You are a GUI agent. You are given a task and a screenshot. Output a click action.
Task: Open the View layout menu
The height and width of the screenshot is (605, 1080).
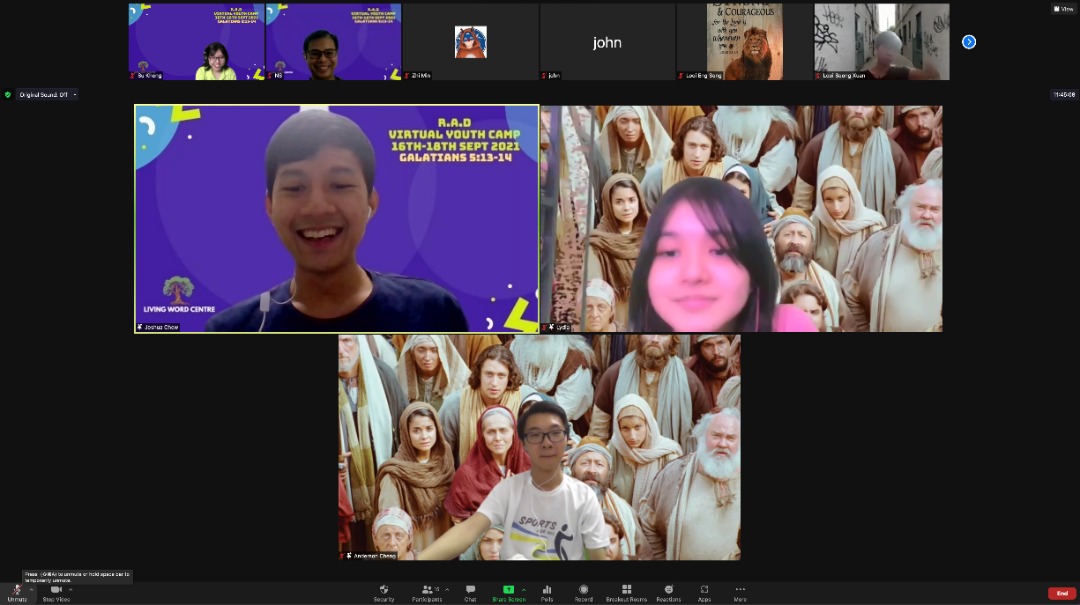pos(1062,8)
